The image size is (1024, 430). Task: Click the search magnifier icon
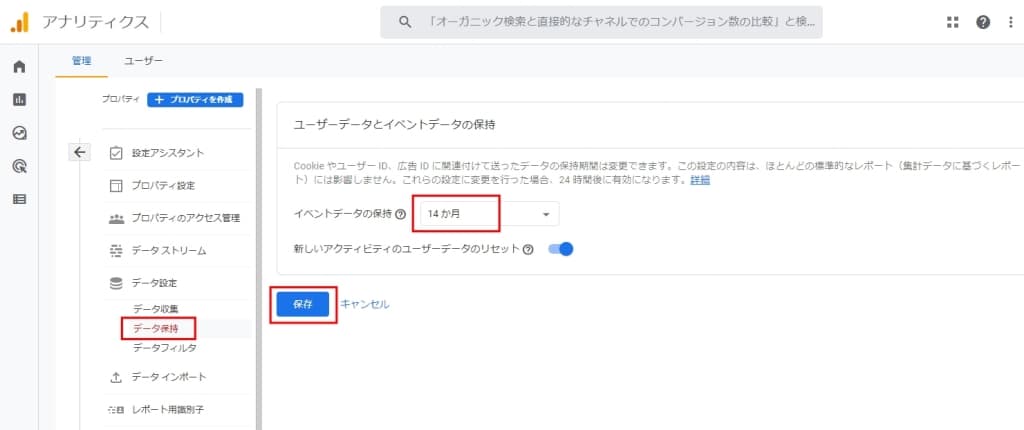point(405,22)
